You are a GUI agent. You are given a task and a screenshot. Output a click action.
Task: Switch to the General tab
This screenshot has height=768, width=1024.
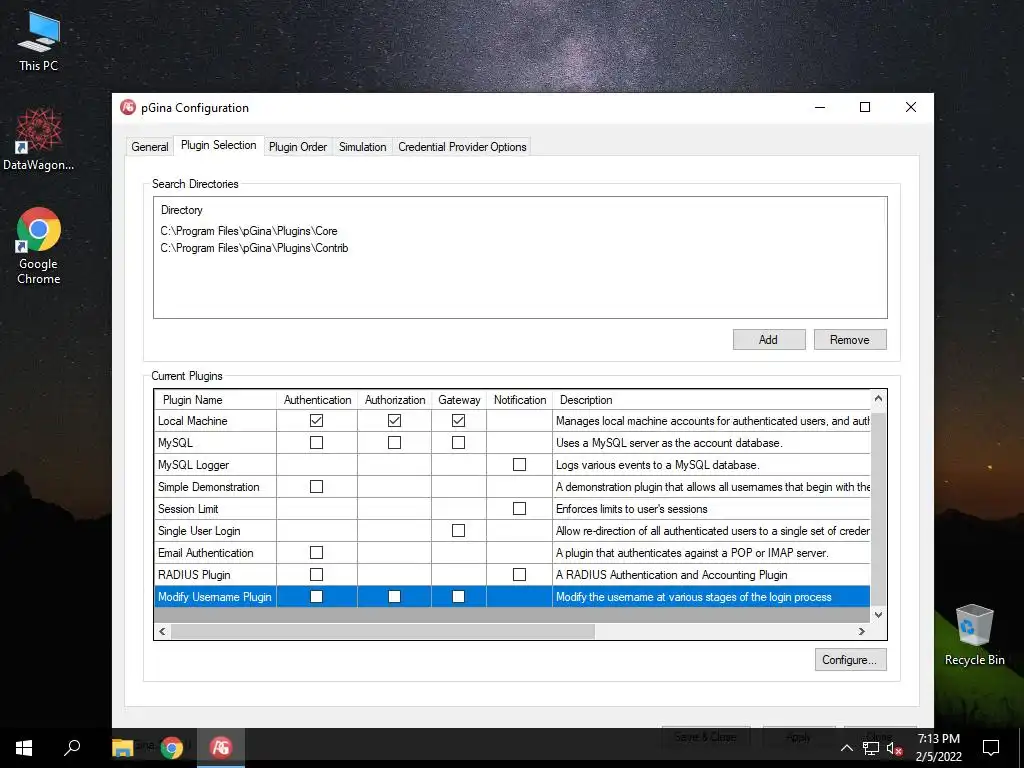coord(150,147)
